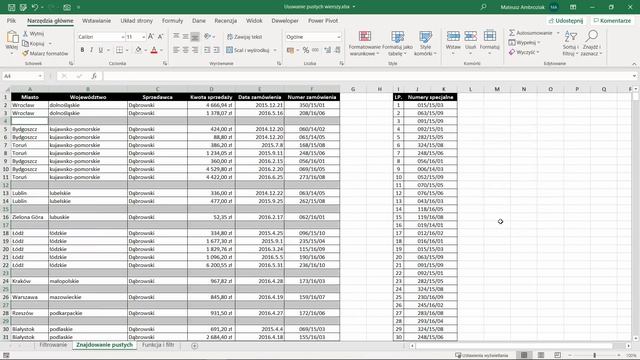Click the fill color bucket

point(138,50)
